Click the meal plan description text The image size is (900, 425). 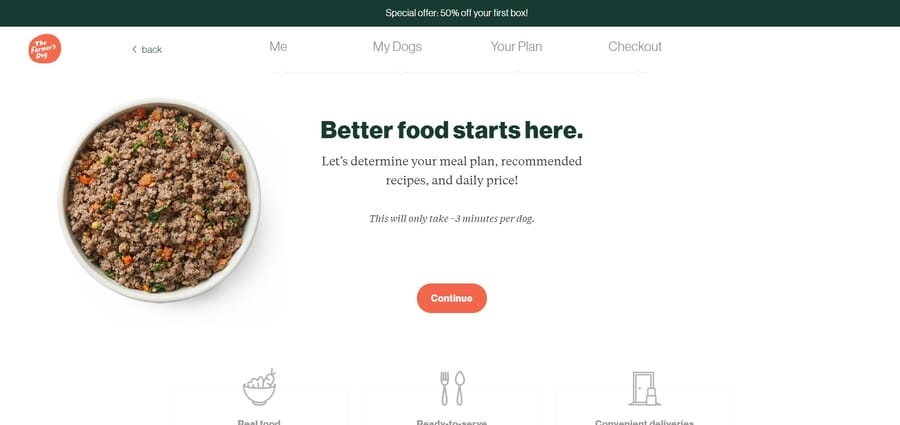pyautogui.click(x=452, y=171)
